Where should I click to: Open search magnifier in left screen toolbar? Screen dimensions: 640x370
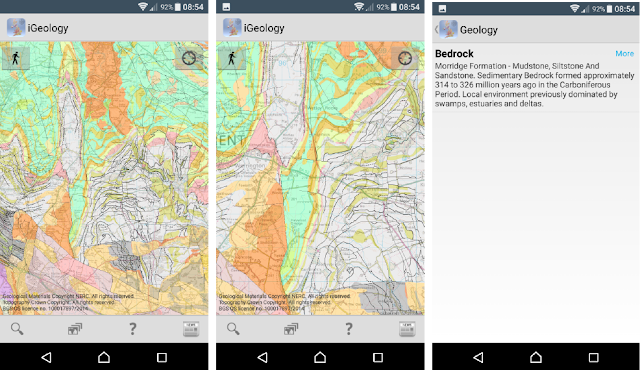click(x=17, y=329)
